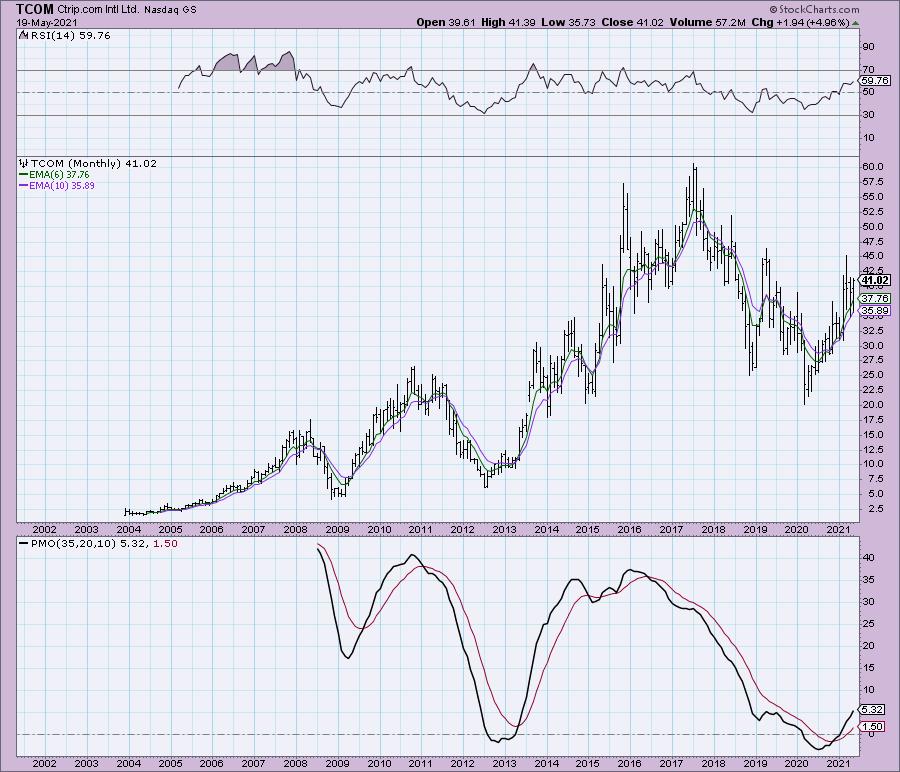The height and width of the screenshot is (772, 900).
Task: Click the StockCharts.com logo text
Action: [x=819, y=9]
